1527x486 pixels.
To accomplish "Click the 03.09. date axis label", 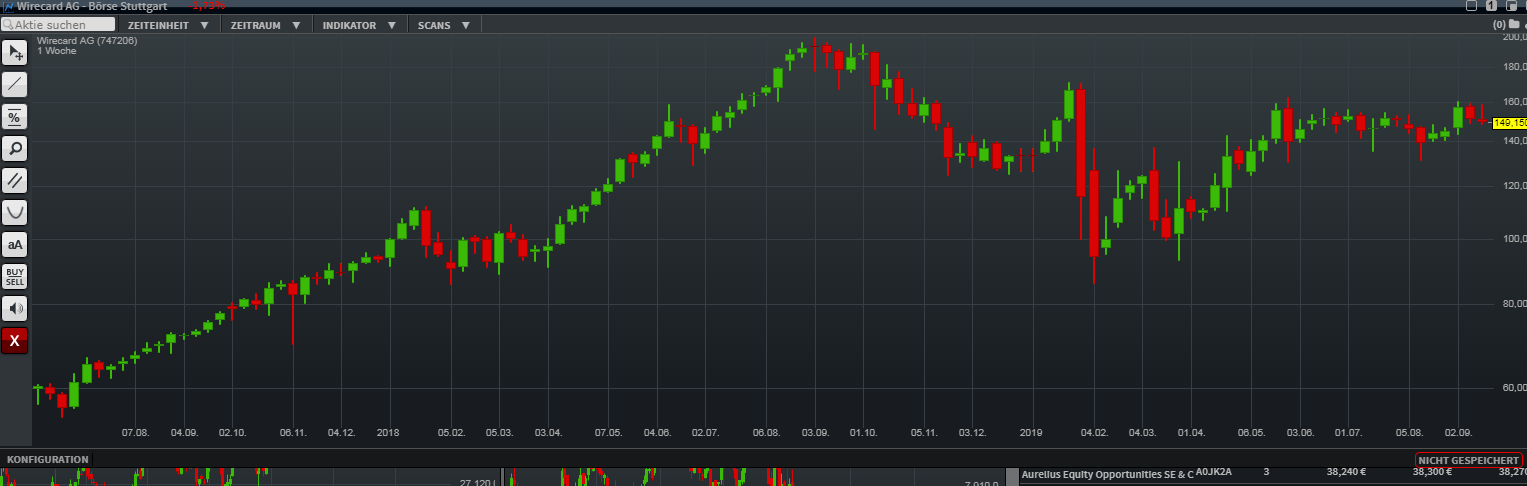I will [x=815, y=433].
